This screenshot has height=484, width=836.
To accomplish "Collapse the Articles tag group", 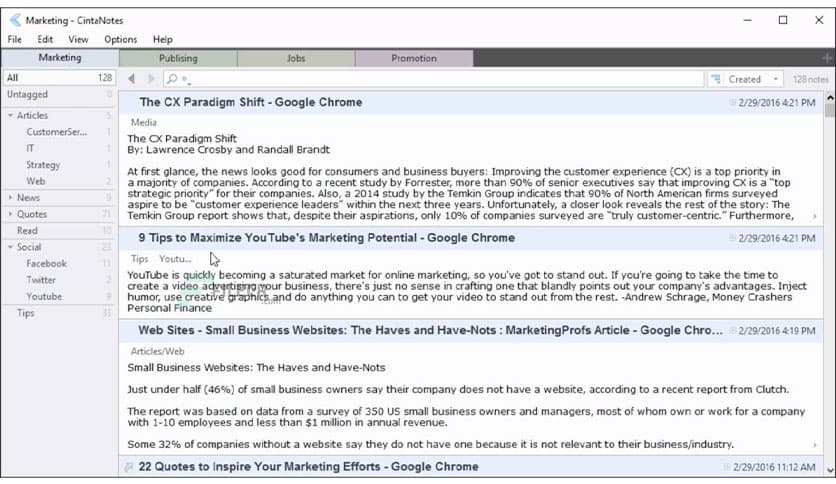I will [9, 116].
